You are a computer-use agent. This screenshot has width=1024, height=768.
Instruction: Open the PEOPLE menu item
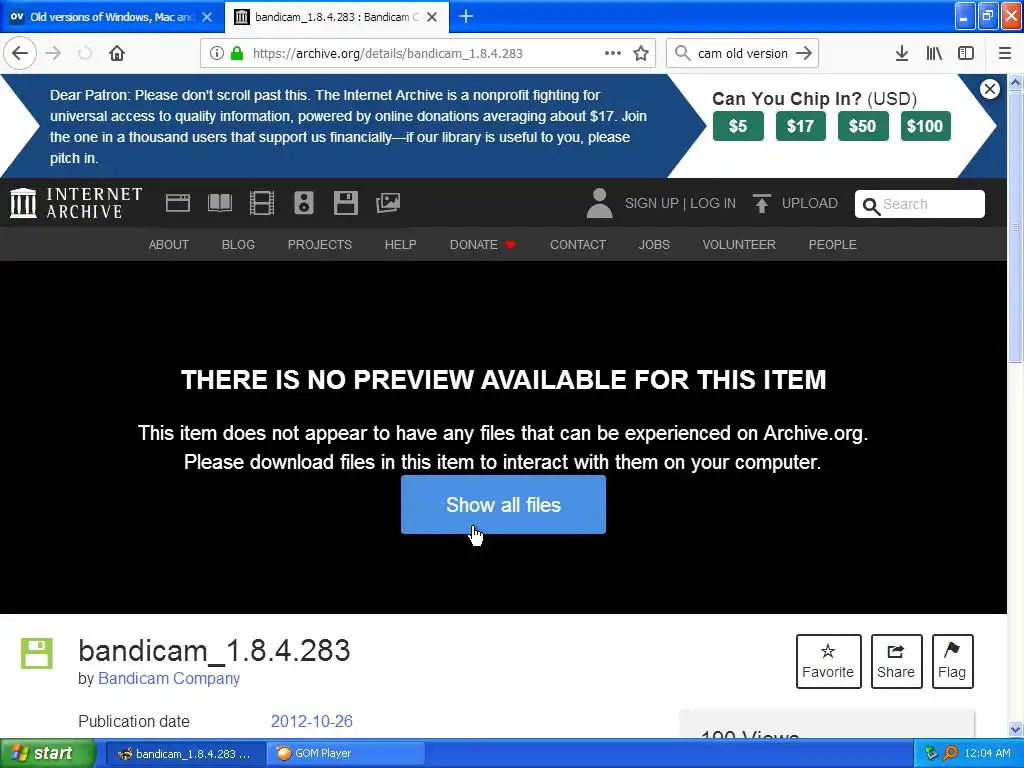(x=833, y=245)
